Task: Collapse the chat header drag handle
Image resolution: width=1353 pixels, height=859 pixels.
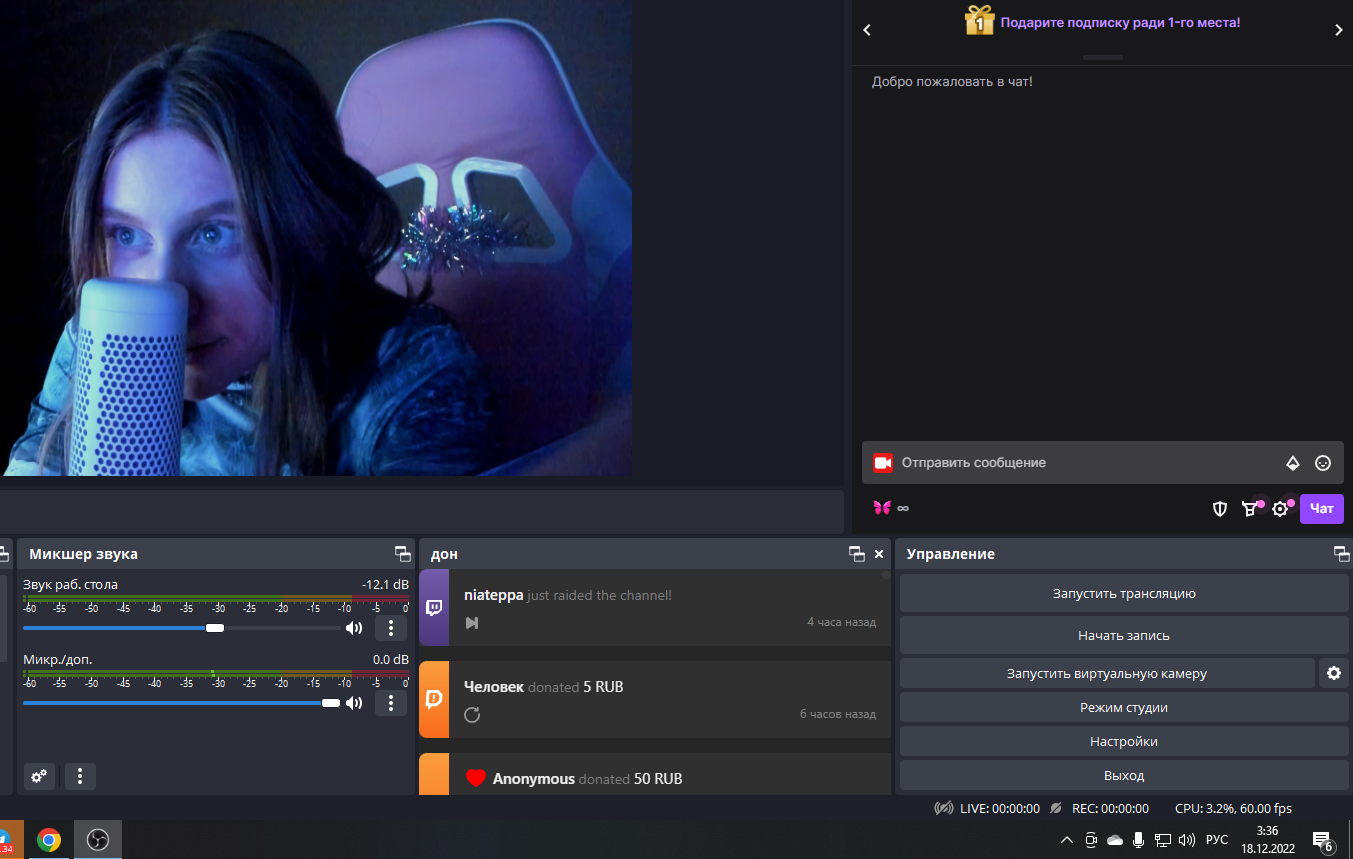Action: [x=1103, y=57]
